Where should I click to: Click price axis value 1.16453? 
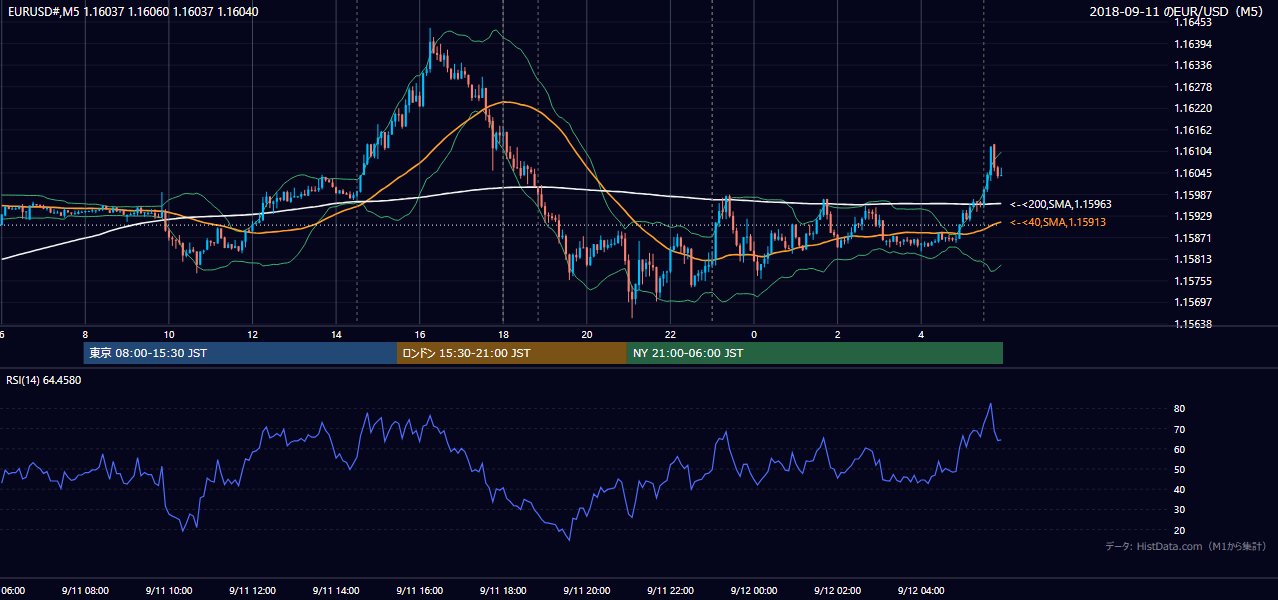click(x=1192, y=22)
